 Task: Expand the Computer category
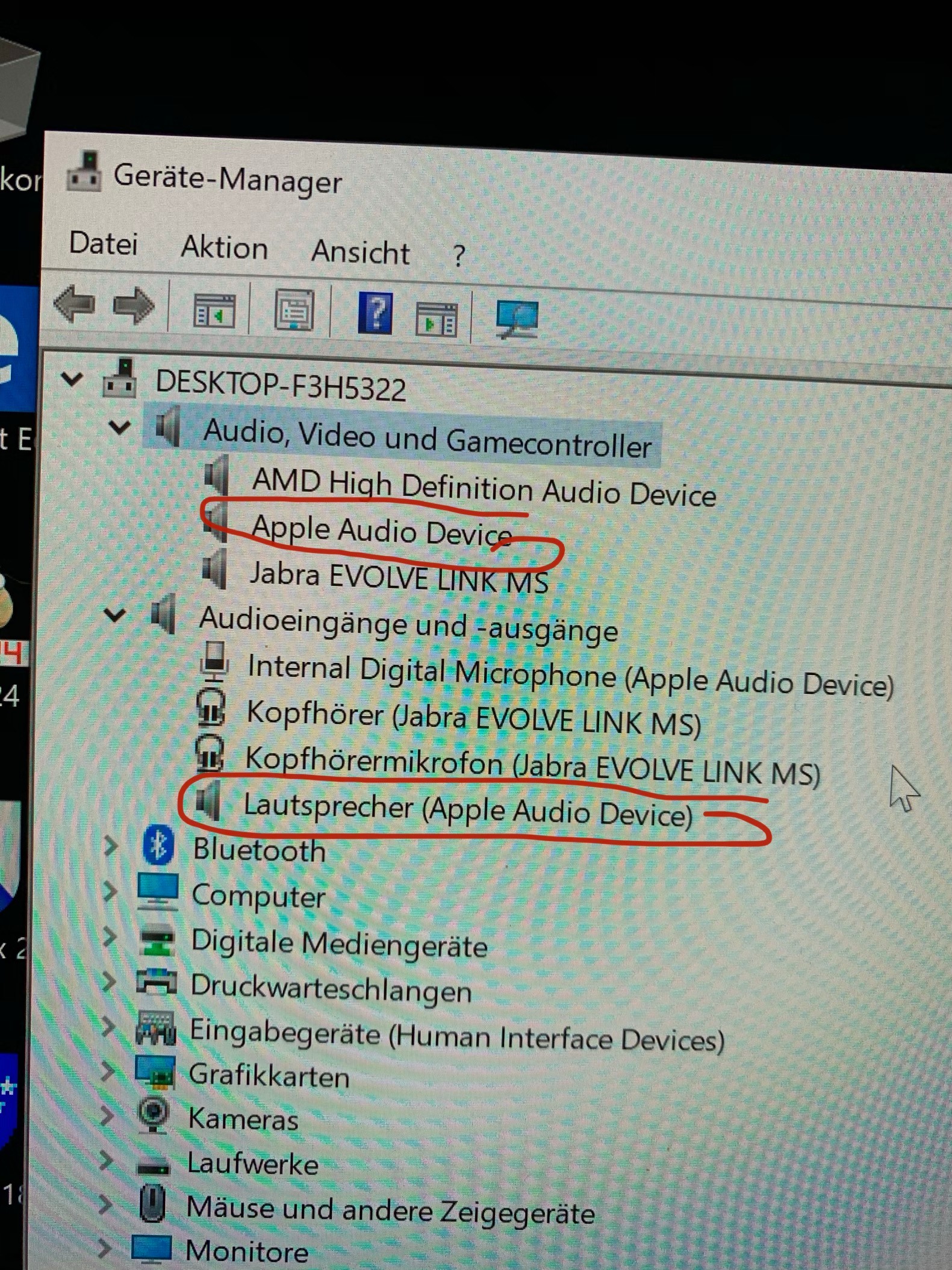pyautogui.click(x=110, y=891)
